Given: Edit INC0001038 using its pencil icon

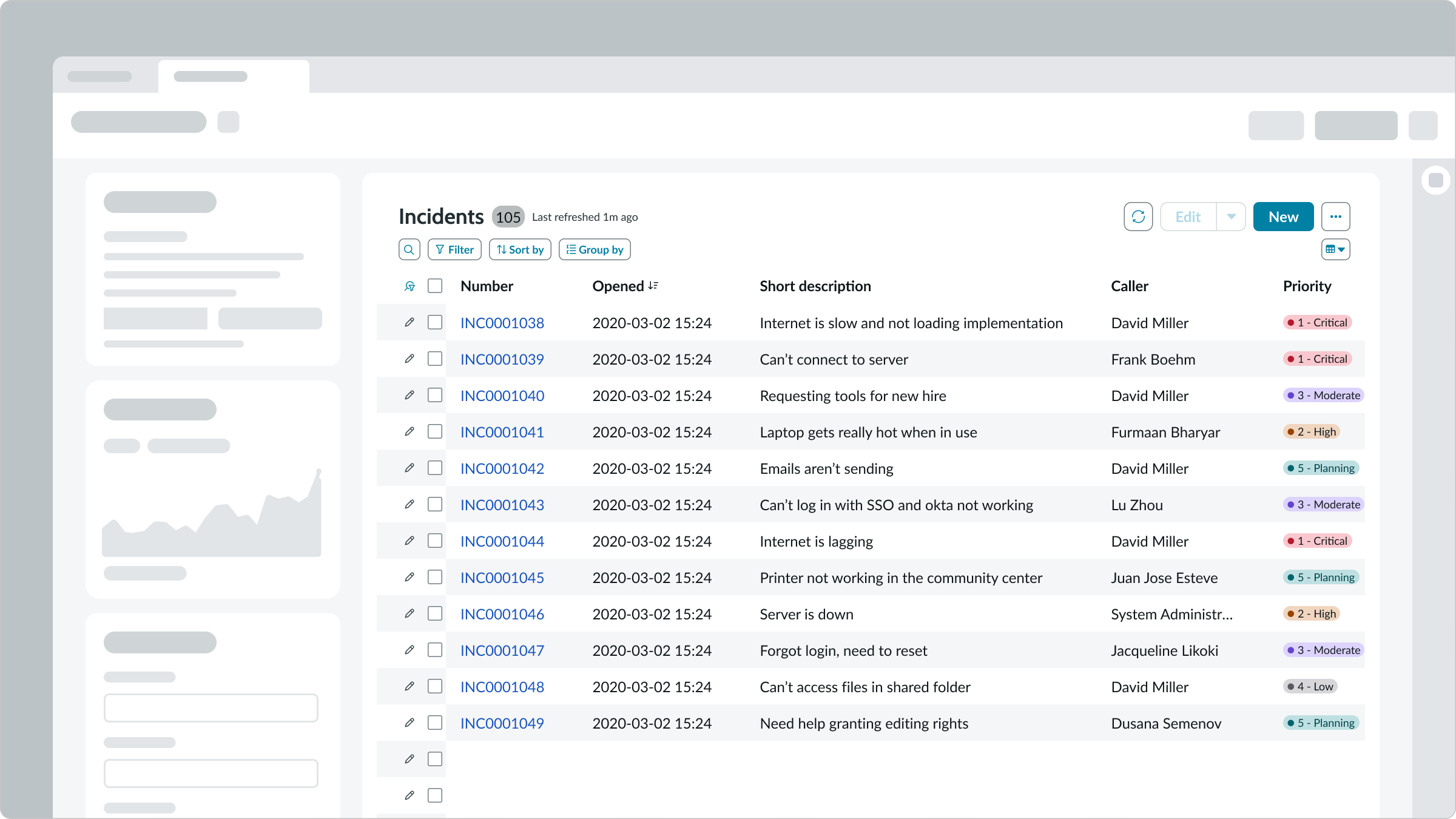Looking at the screenshot, I should (409, 322).
